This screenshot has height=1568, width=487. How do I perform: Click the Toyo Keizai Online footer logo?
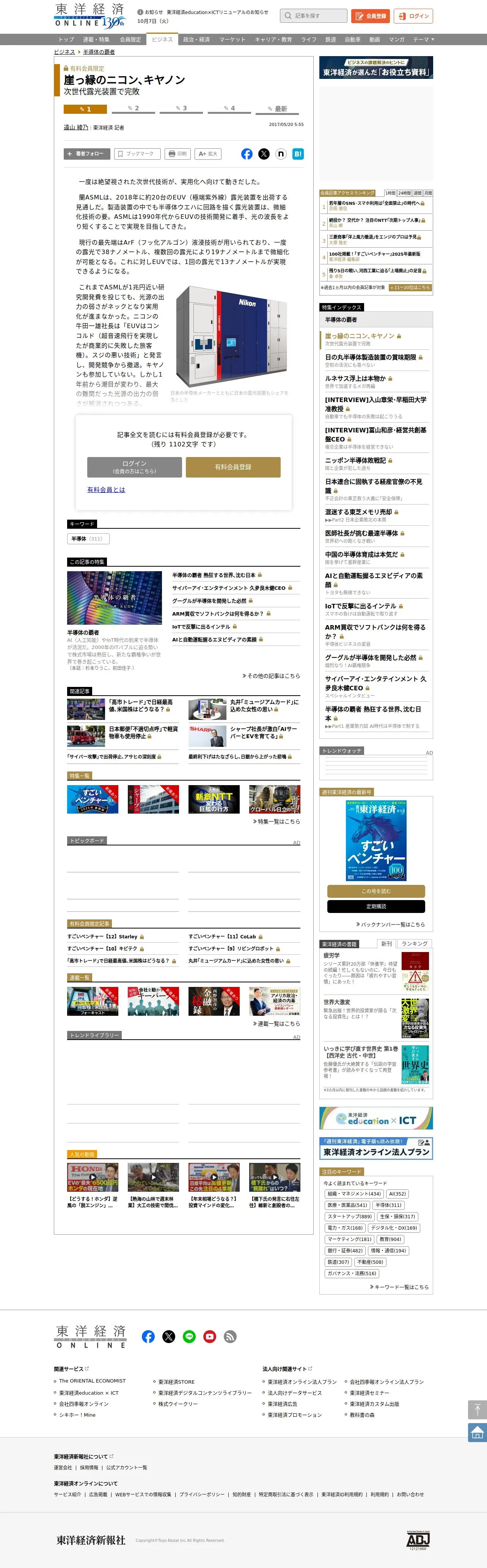click(91, 1336)
